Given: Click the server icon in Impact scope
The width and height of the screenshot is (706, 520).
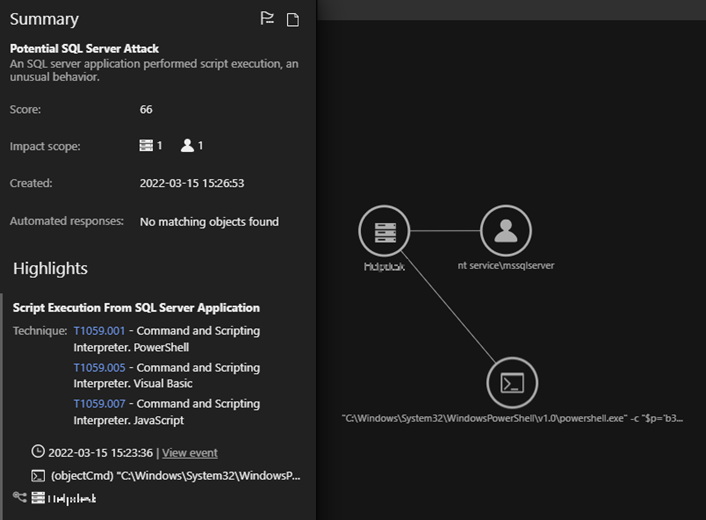Looking at the screenshot, I should pyautogui.click(x=147, y=146).
